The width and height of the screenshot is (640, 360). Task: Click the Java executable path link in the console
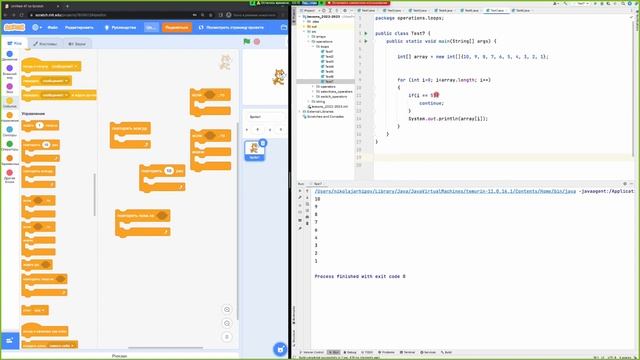pyautogui.click(x=445, y=191)
